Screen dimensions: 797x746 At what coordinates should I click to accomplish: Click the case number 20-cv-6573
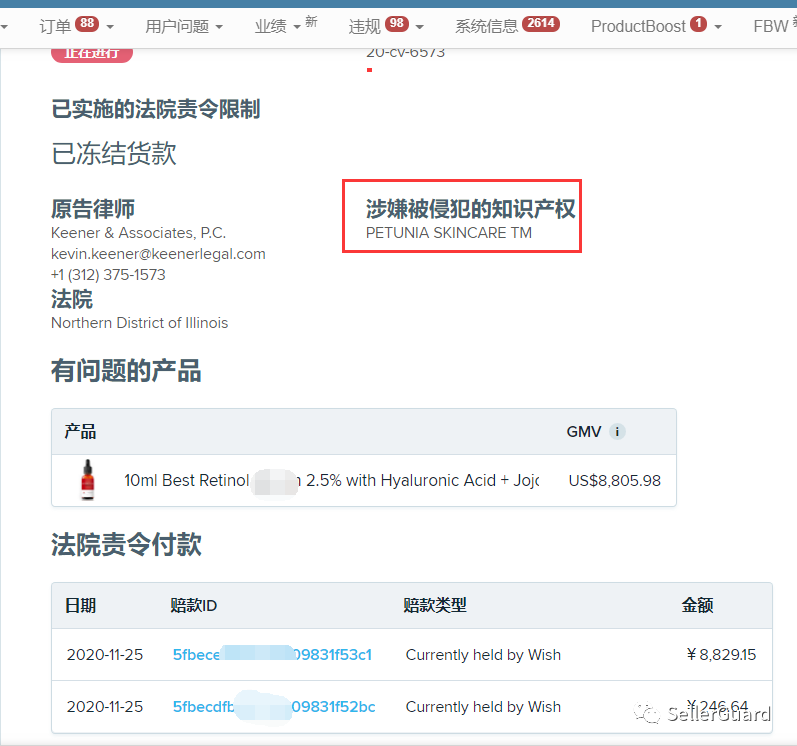tap(406, 53)
